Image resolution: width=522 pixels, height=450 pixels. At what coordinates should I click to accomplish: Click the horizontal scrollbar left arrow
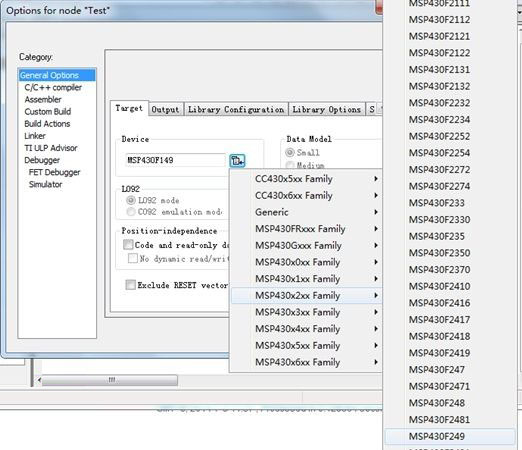point(39,380)
